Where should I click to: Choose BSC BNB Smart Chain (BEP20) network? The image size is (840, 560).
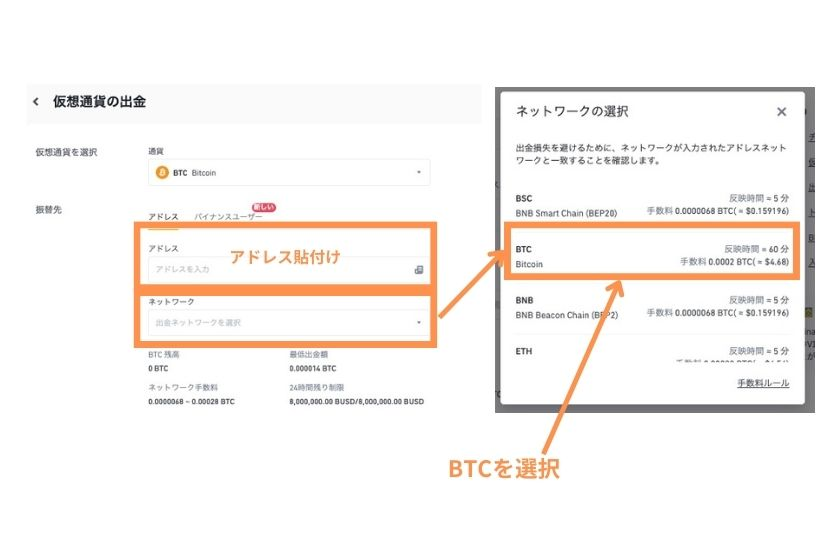[652, 205]
